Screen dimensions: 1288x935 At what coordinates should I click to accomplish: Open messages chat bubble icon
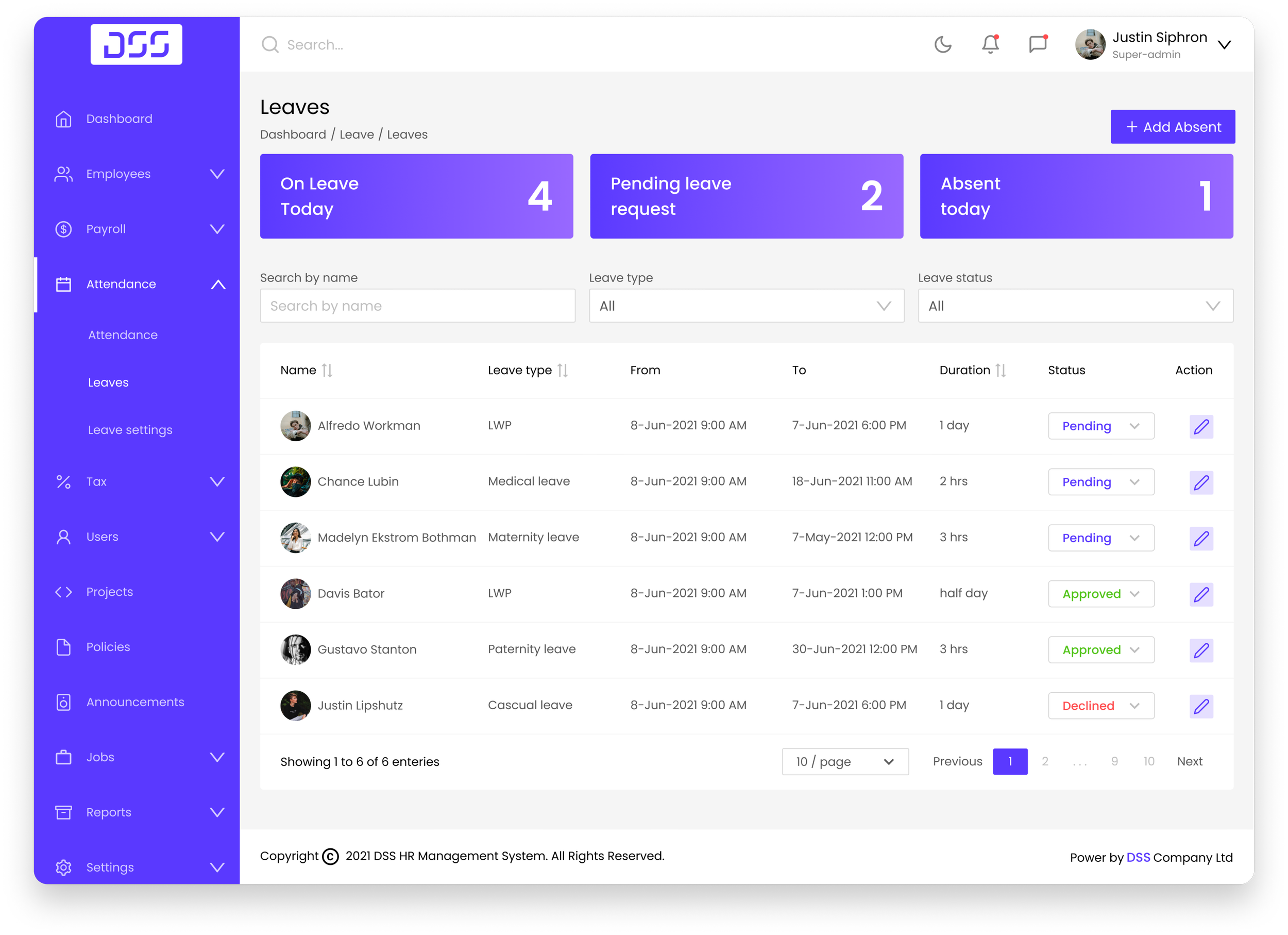(x=1038, y=44)
